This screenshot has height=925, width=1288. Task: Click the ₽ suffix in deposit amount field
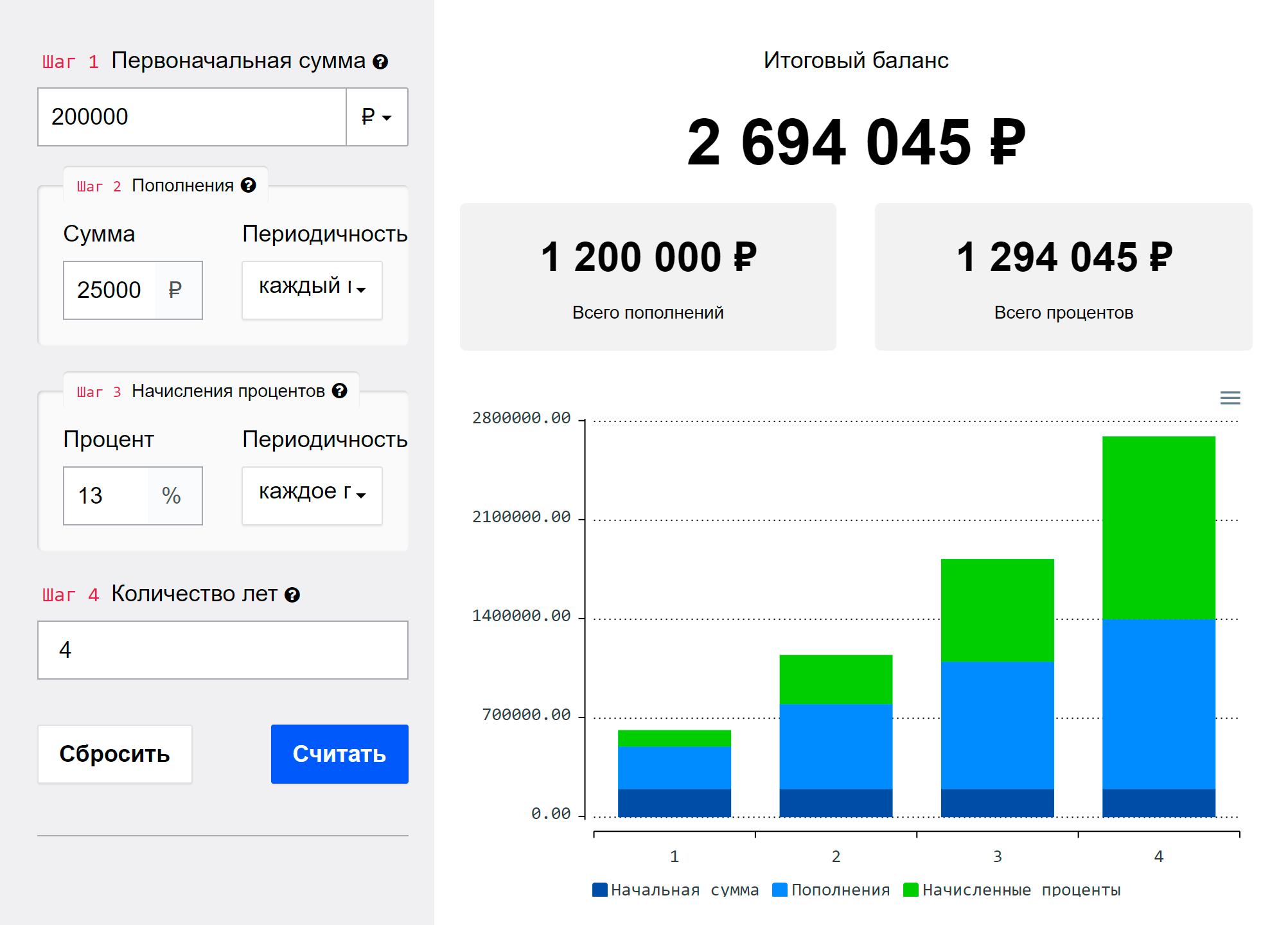tap(175, 290)
